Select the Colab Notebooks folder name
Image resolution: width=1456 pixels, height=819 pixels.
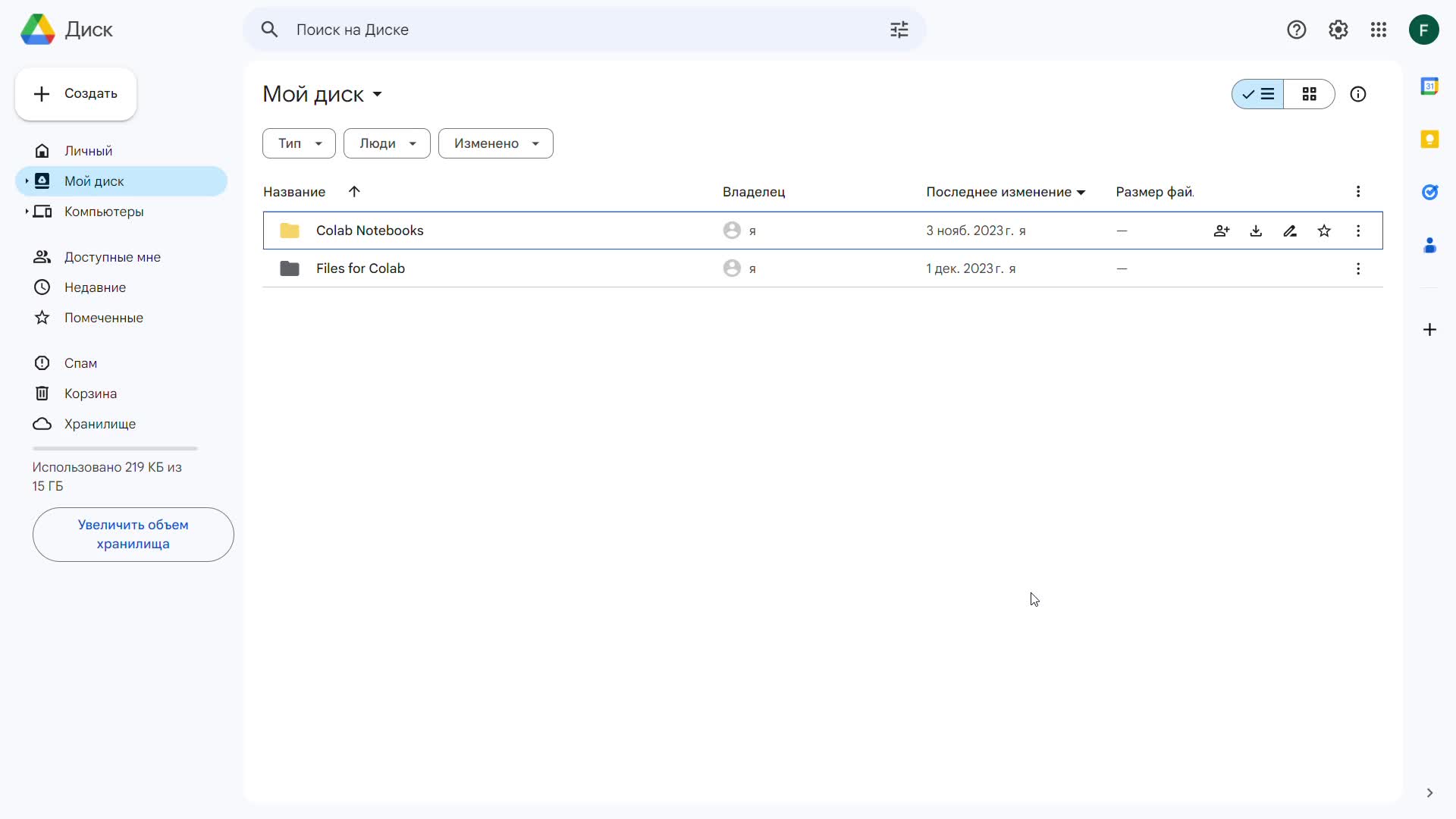(370, 231)
